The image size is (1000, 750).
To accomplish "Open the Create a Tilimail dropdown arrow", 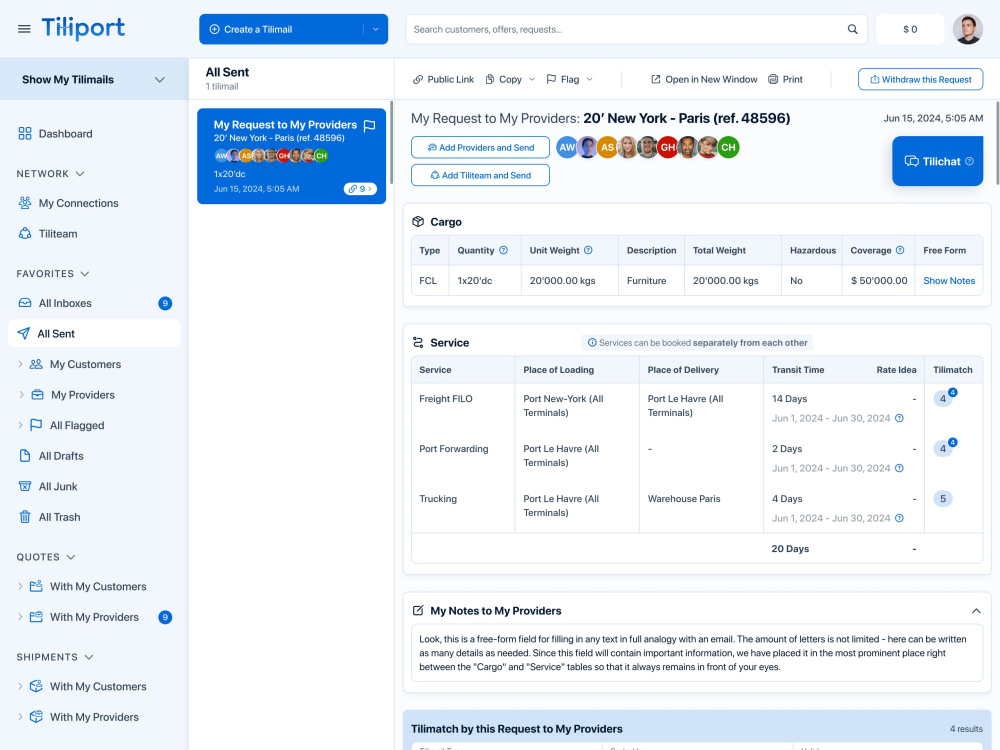I will click(376, 29).
